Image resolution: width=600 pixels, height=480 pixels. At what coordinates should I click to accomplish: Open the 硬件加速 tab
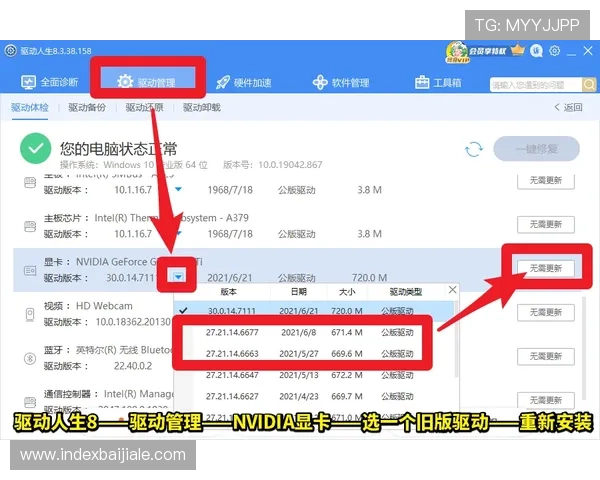[244, 82]
